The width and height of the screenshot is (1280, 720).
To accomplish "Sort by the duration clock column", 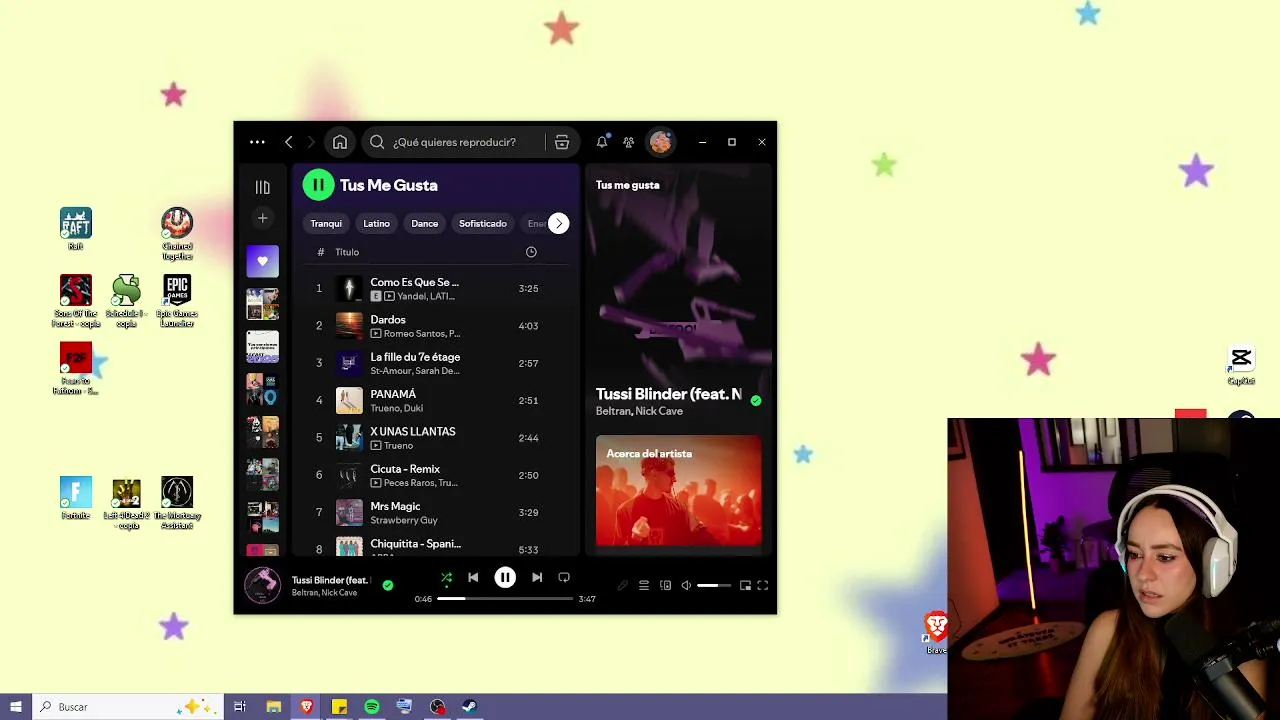I will click(x=531, y=252).
